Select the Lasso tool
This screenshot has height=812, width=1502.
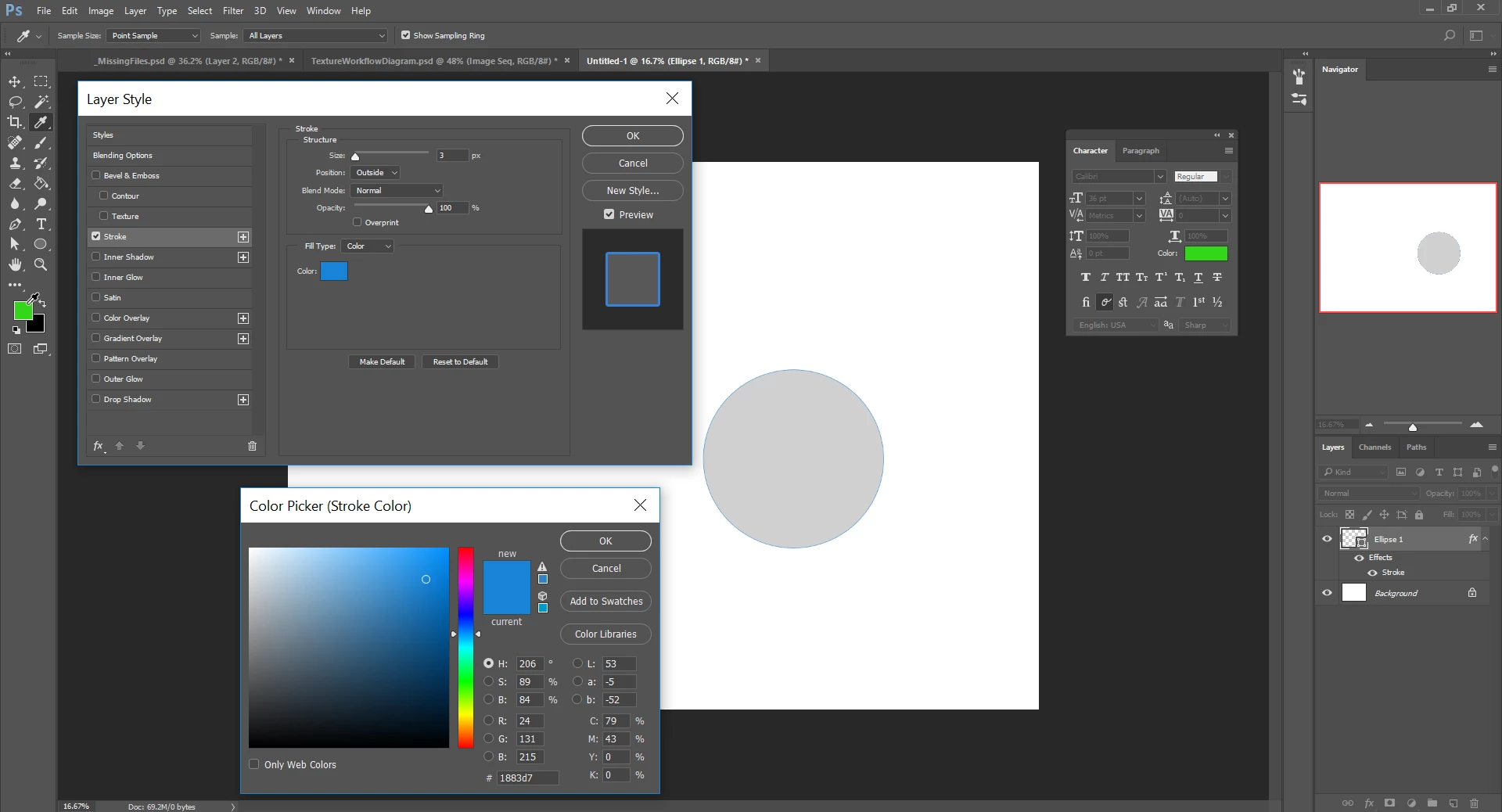pos(15,102)
